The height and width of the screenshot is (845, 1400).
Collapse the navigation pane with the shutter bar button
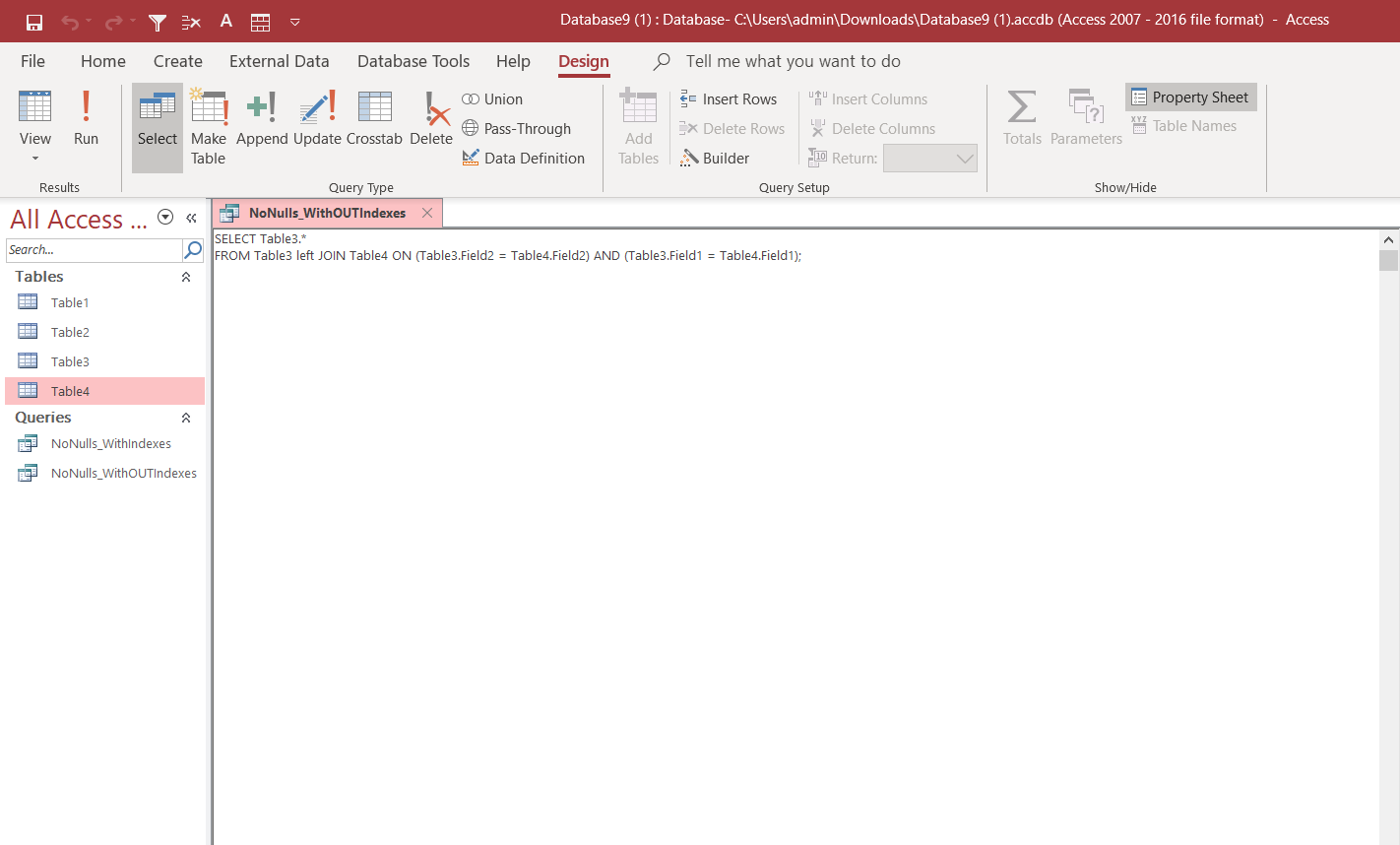click(x=191, y=218)
